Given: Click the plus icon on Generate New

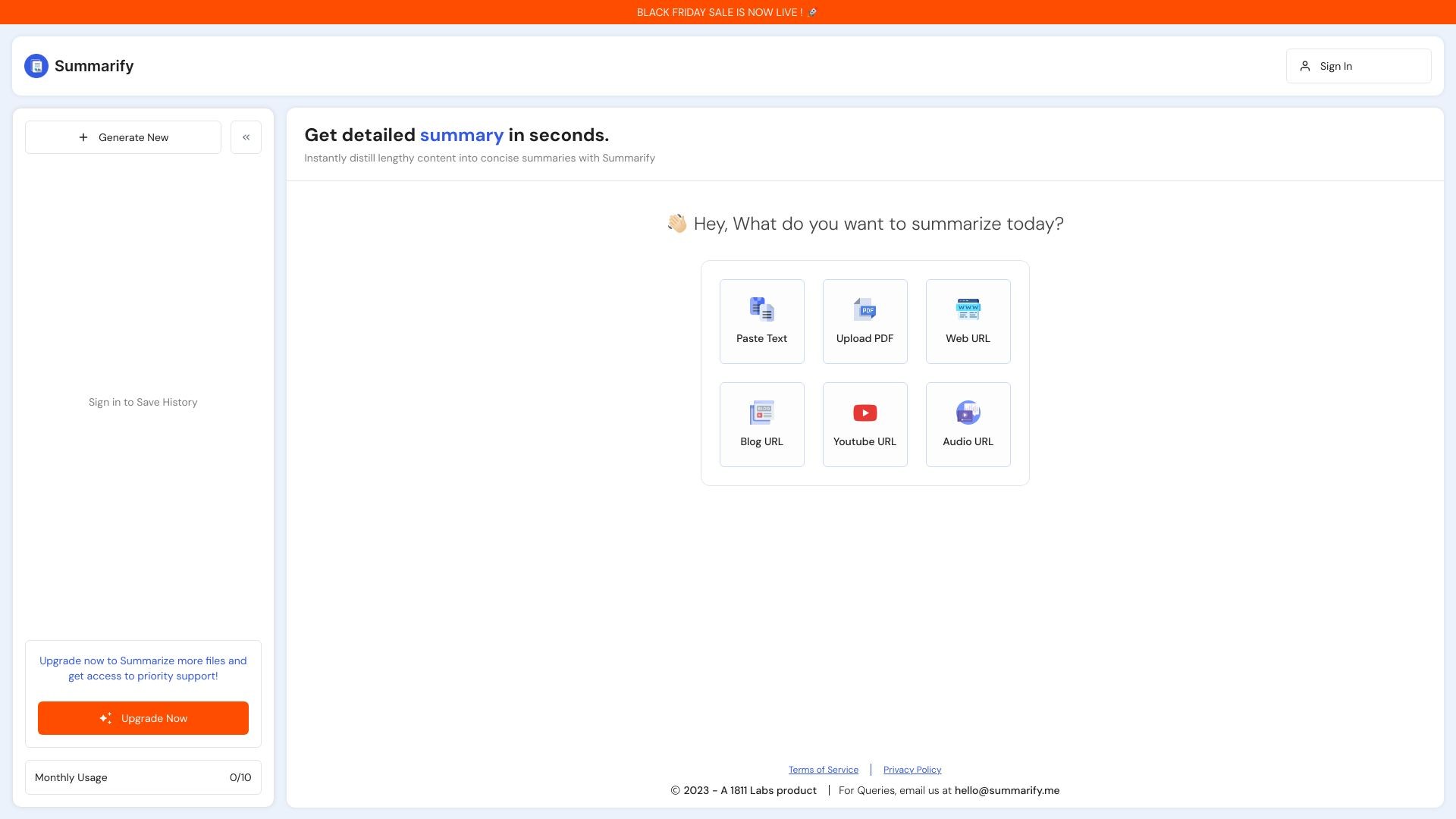Looking at the screenshot, I should 83,137.
